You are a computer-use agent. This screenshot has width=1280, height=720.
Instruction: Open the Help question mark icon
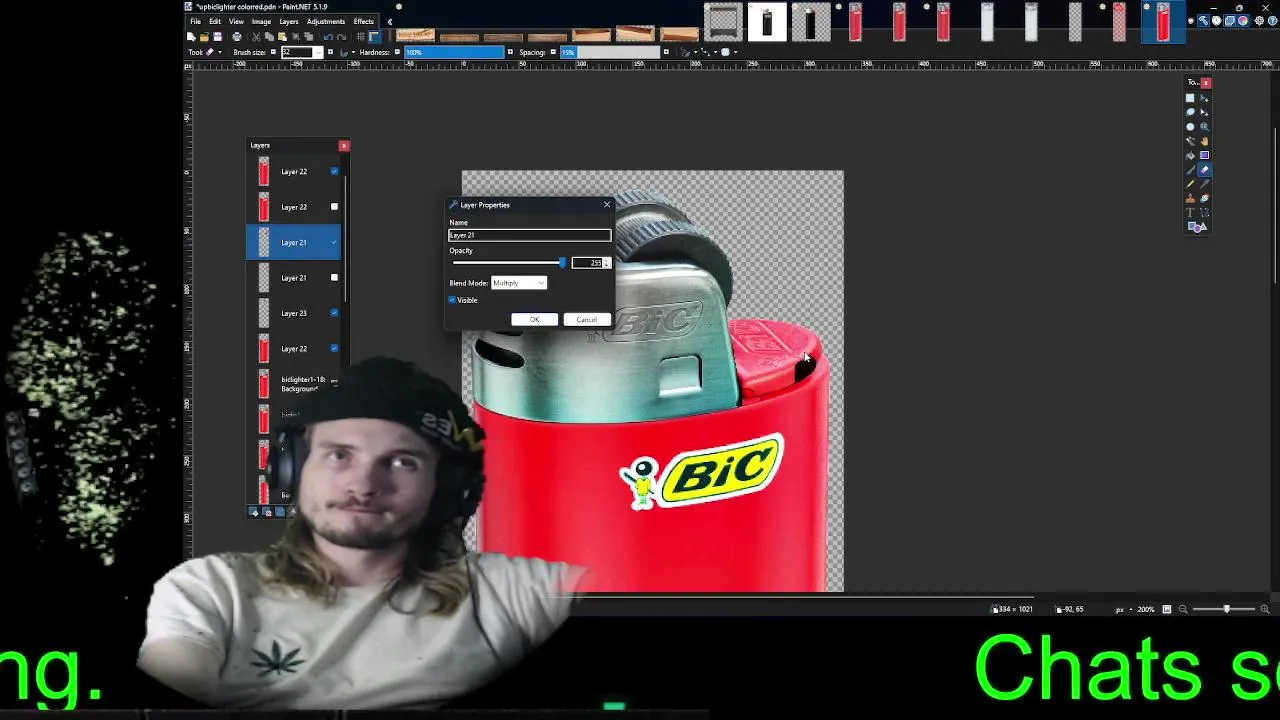(x=1272, y=20)
